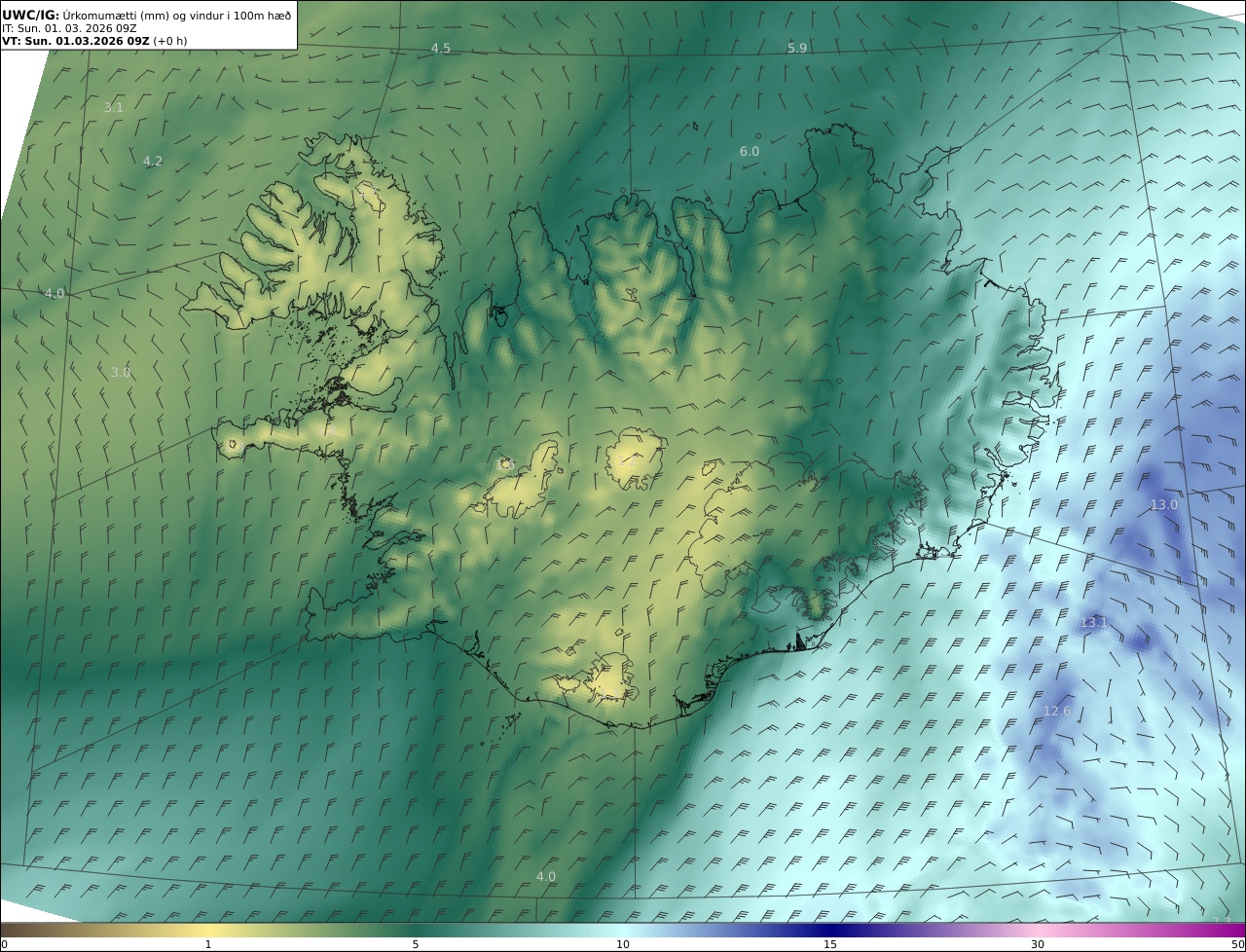This screenshot has width=1246, height=952.
Task: Click the 13.1 value label on the map
Action: pyautogui.click(x=1094, y=622)
